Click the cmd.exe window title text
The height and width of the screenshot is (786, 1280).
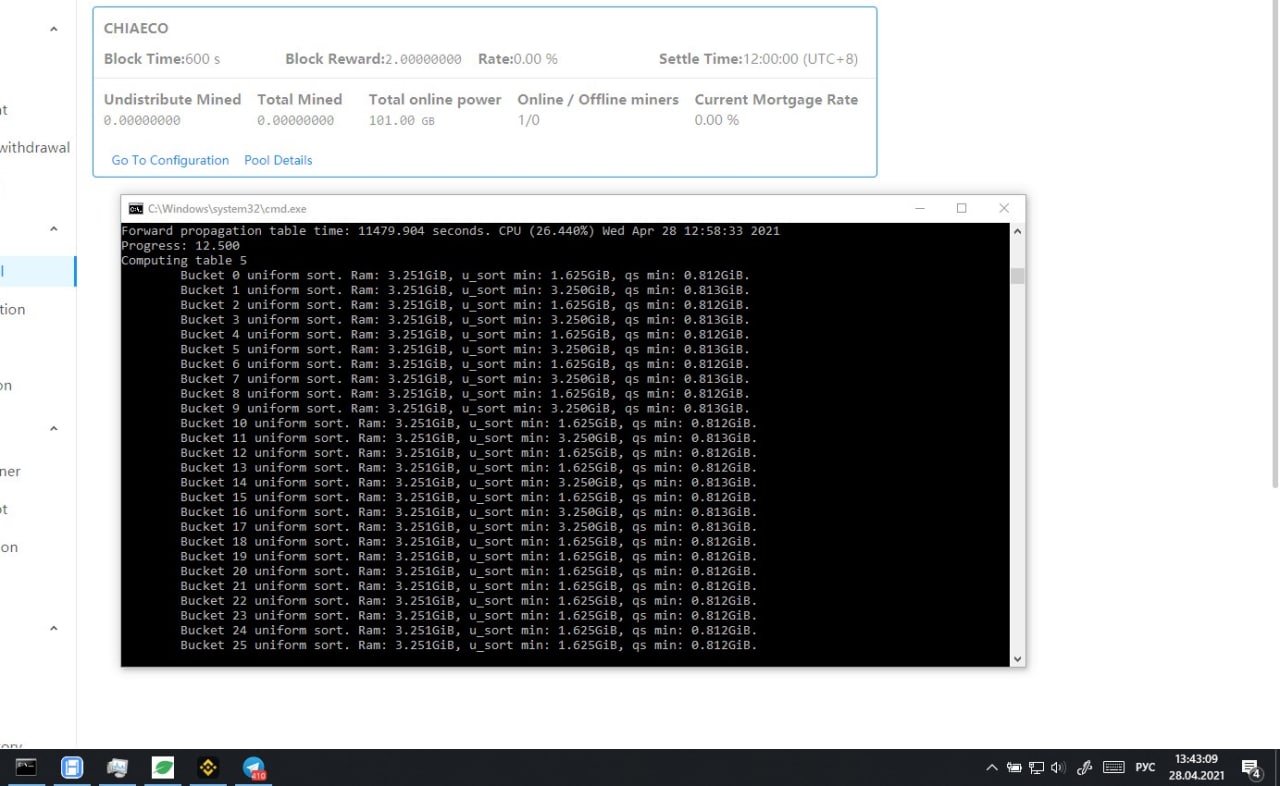pos(227,209)
